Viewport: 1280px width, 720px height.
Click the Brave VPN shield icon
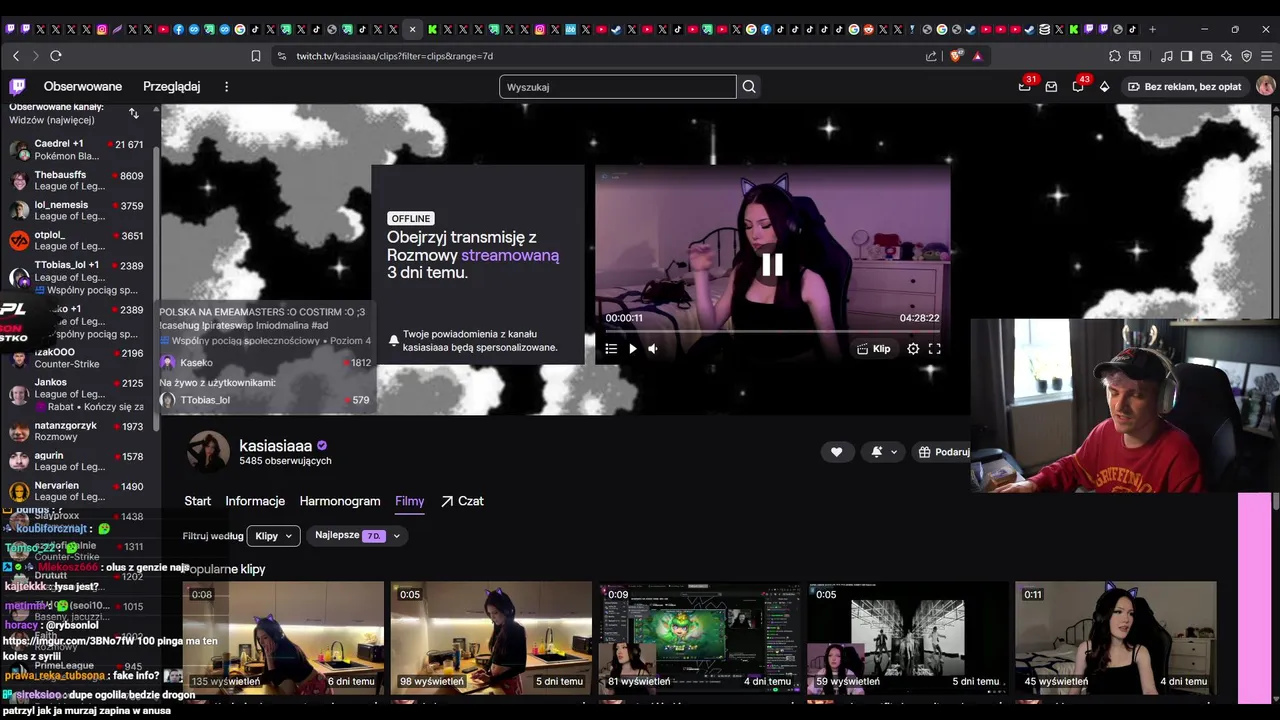pyautogui.click(x=1246, y=56)
